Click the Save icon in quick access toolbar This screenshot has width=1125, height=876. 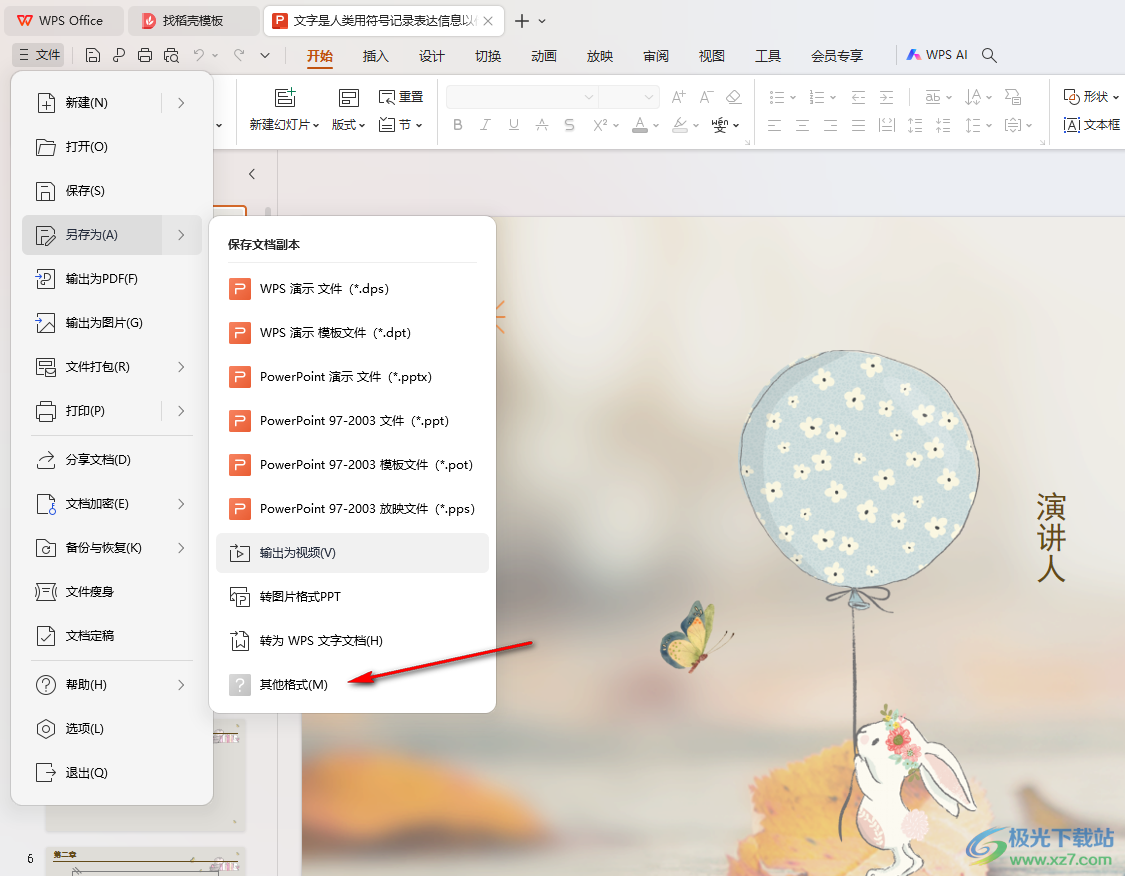click(93, 55)
